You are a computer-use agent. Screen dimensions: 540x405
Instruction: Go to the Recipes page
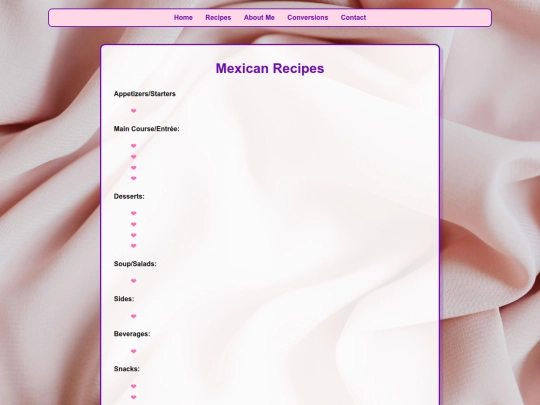coord(218,18)
